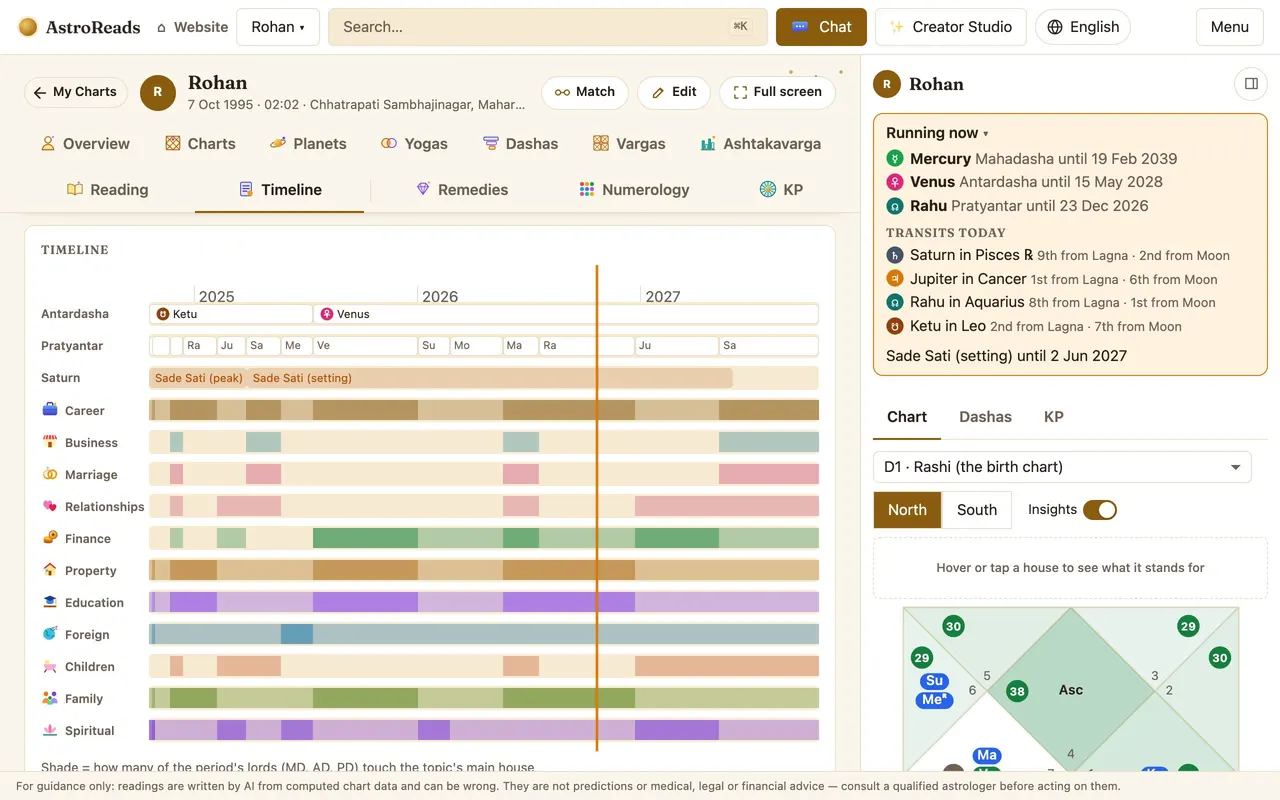The image size is (1280, 800).
Task: Switch to the Dashas main tab
Action: [x=520, y=144]
